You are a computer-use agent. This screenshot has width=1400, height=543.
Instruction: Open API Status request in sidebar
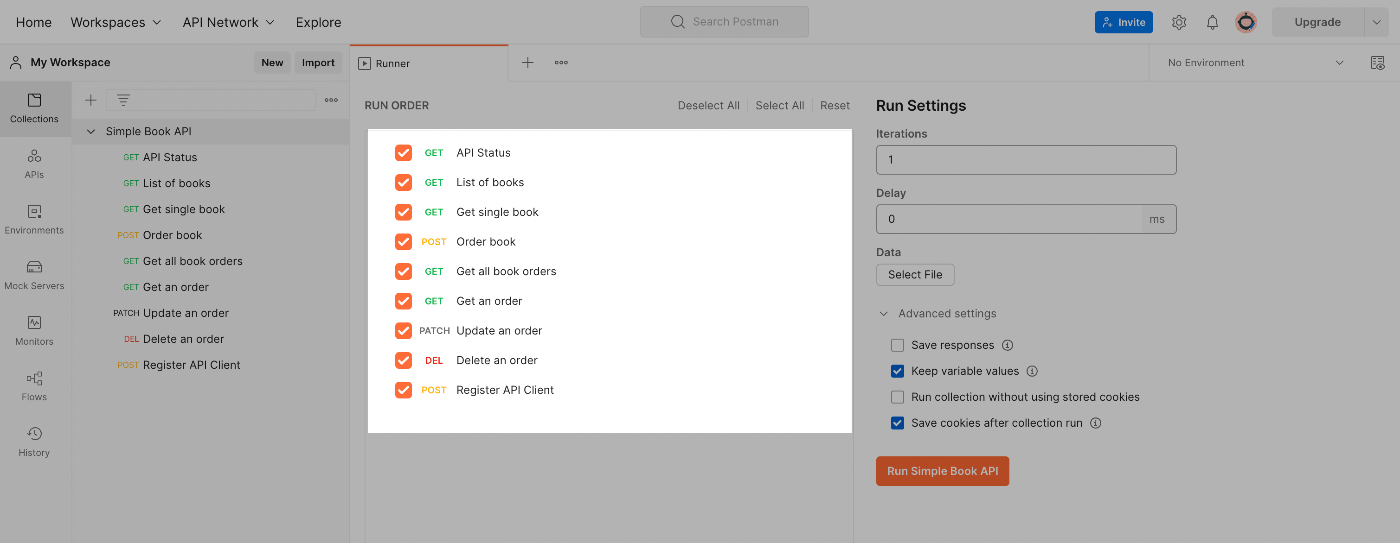click(170, 157)
